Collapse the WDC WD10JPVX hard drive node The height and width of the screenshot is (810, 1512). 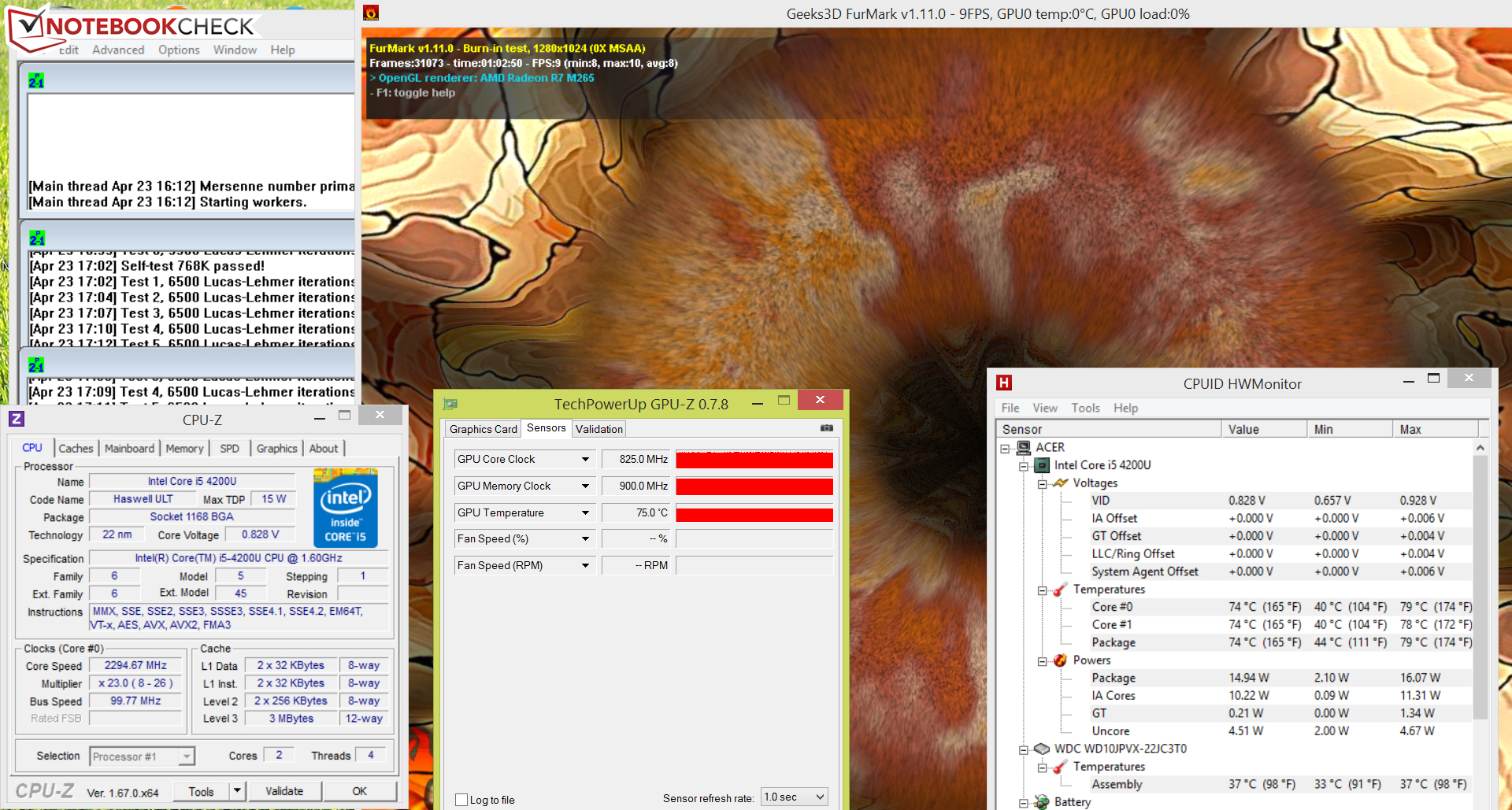(x=1023, y=749)
